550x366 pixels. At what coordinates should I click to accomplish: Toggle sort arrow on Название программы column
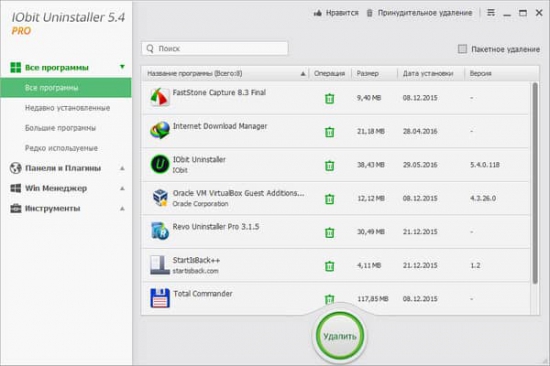click(x=303, y=74)
